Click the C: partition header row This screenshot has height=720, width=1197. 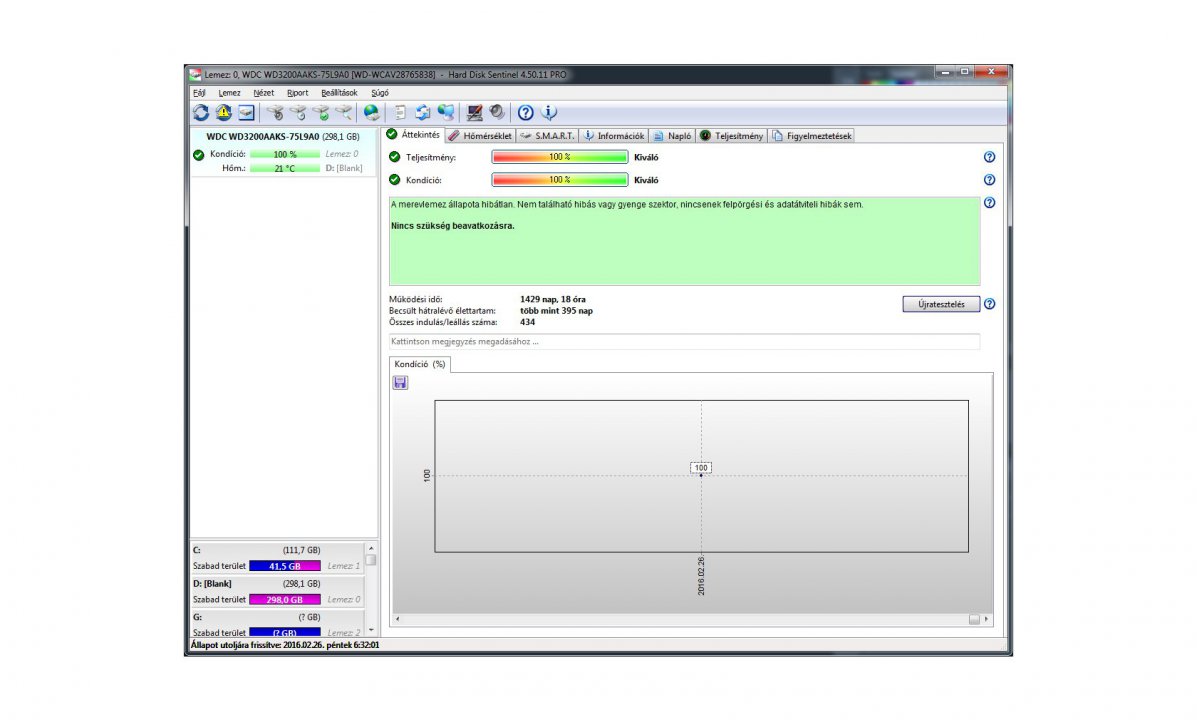pos(278,550)
